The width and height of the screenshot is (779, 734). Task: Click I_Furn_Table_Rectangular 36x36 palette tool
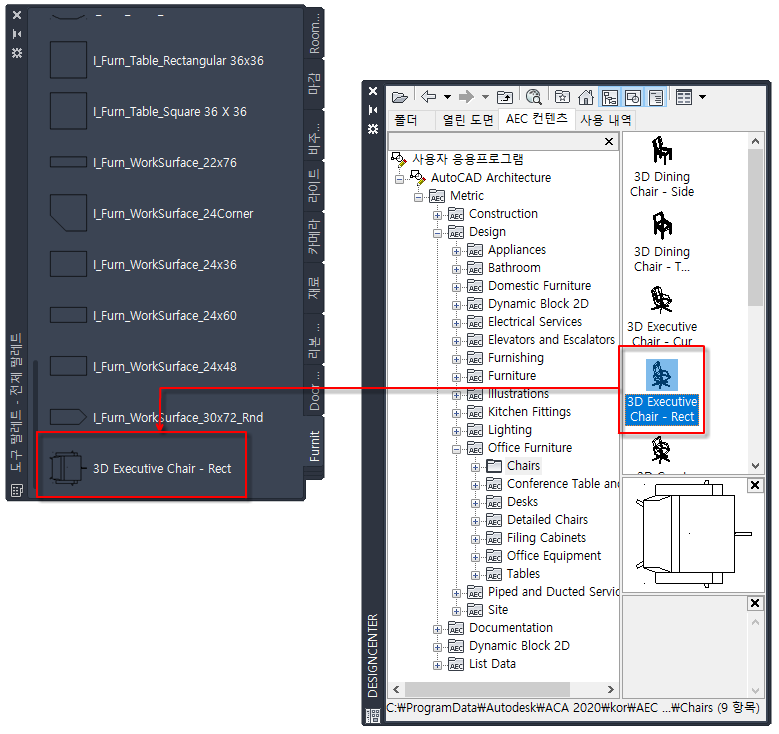point(157,60)
